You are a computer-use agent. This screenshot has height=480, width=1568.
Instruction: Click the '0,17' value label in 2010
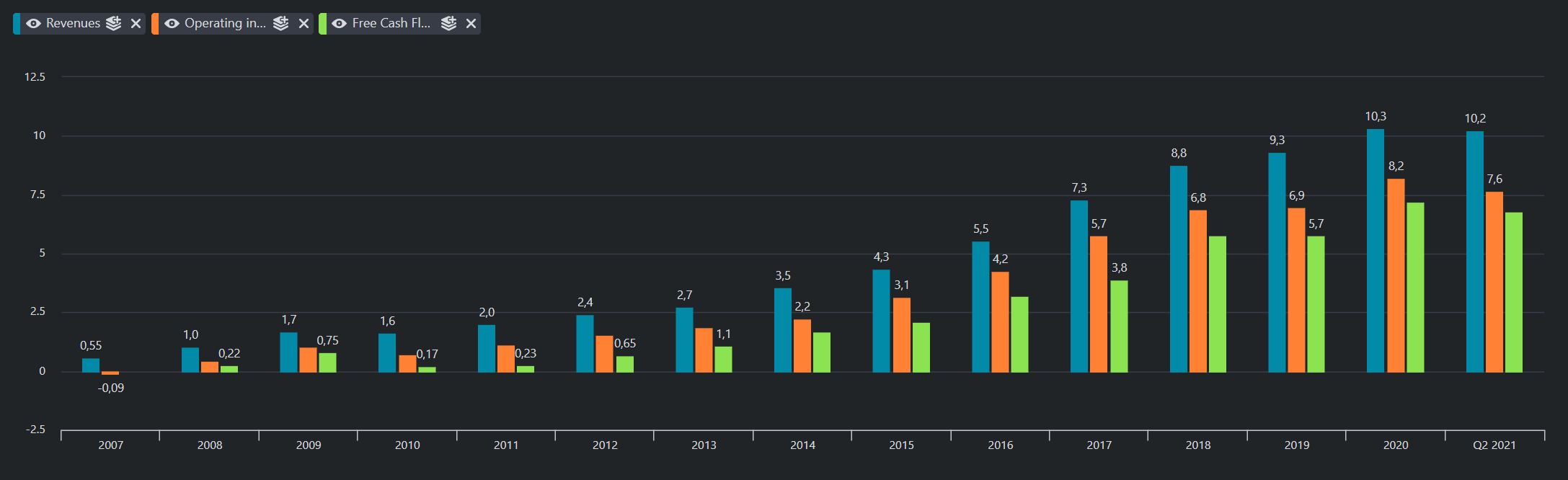click(x=427, y=354)
